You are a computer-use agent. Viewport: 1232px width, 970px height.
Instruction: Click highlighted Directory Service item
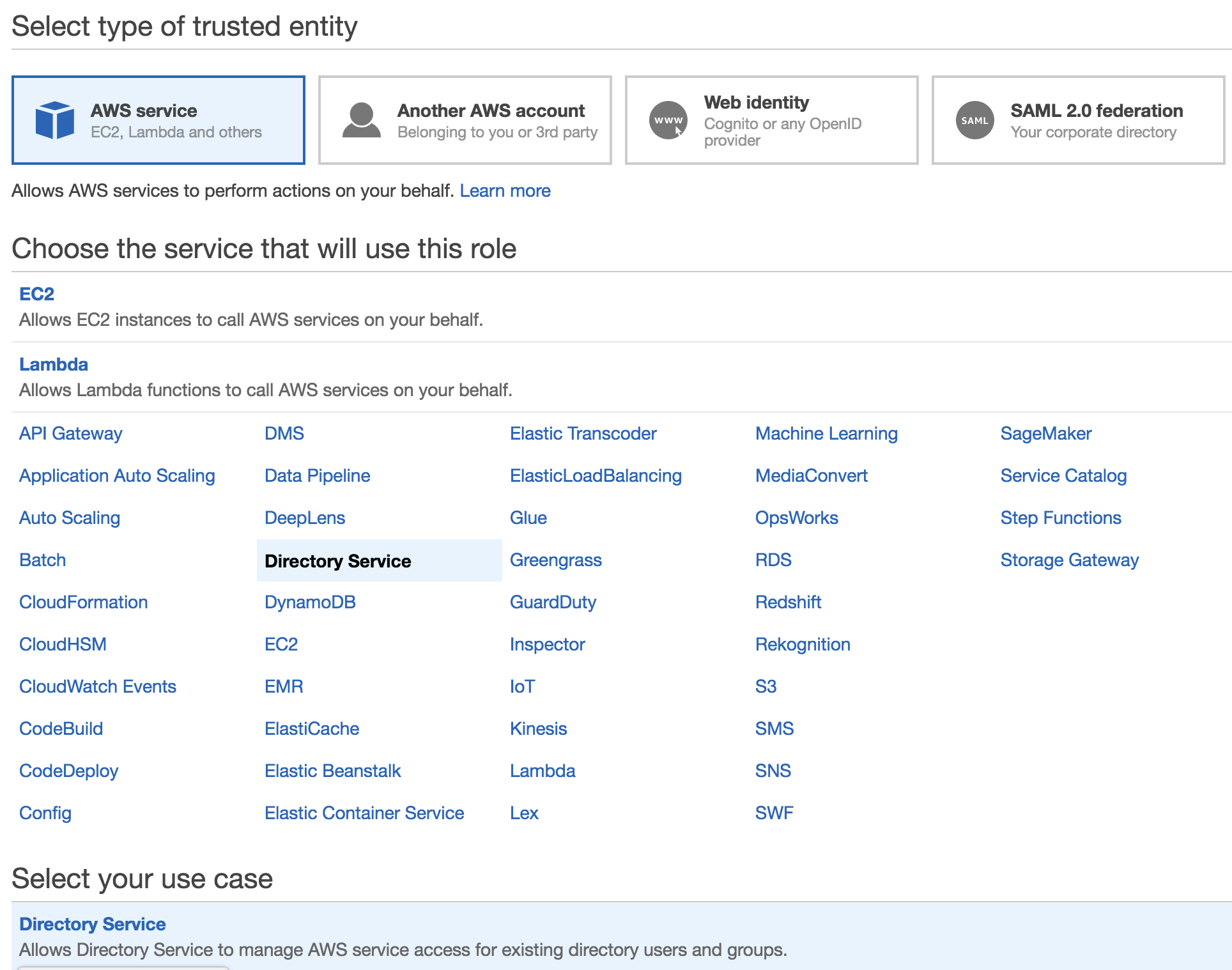pyautogui.click(x=337, y=561)
